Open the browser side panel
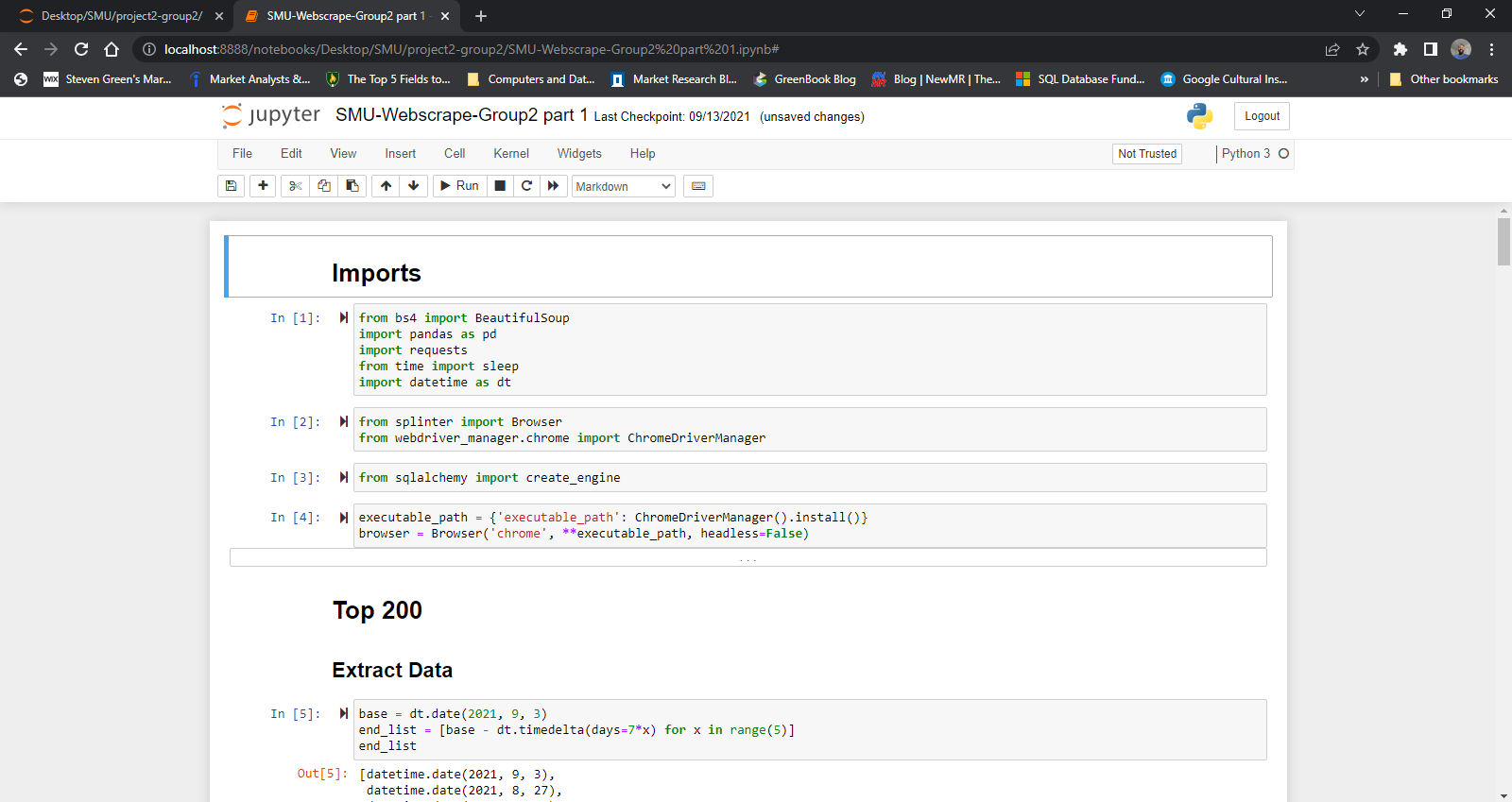1512x802 pixels. click(x=1431, y=49)
